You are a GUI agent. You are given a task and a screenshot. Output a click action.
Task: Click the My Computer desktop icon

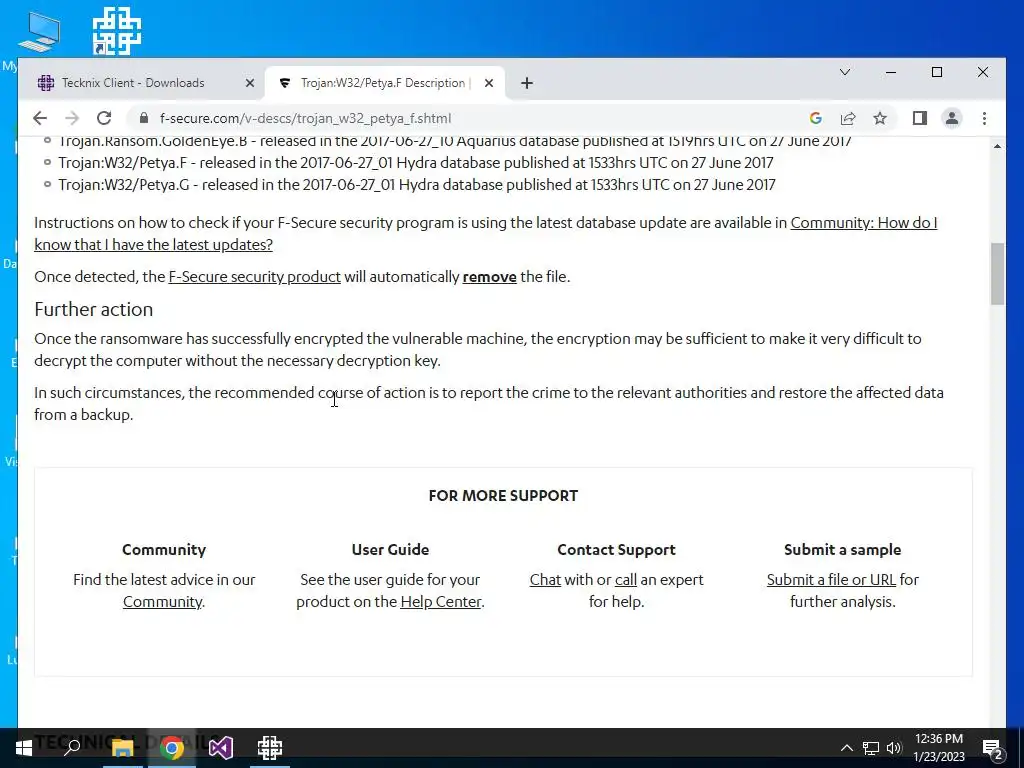[39, 33]
